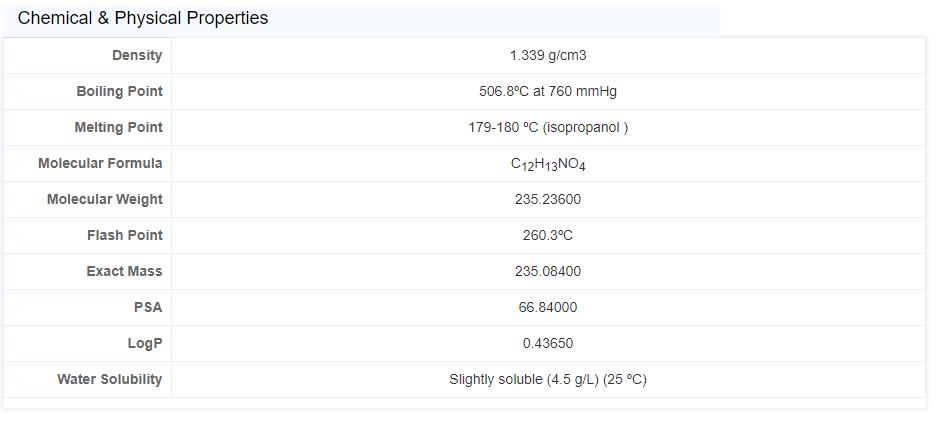Select the 235.23600 molecular weight value
Viewport: 944px width, 429px height.
[548, 199]
